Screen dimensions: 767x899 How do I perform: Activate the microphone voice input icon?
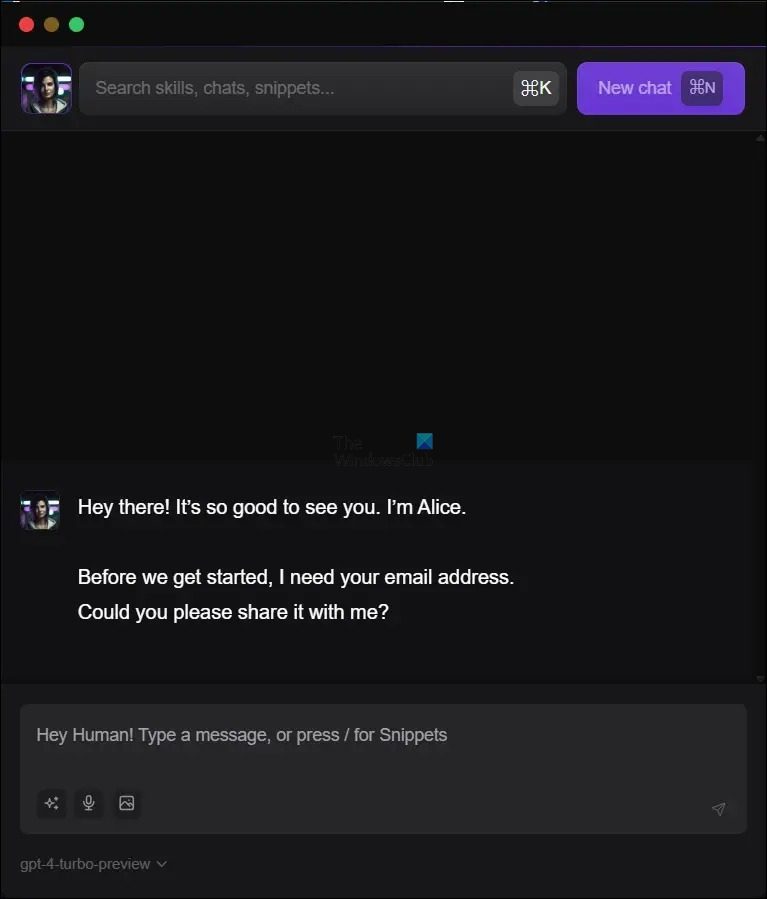[x=89, y=803]
